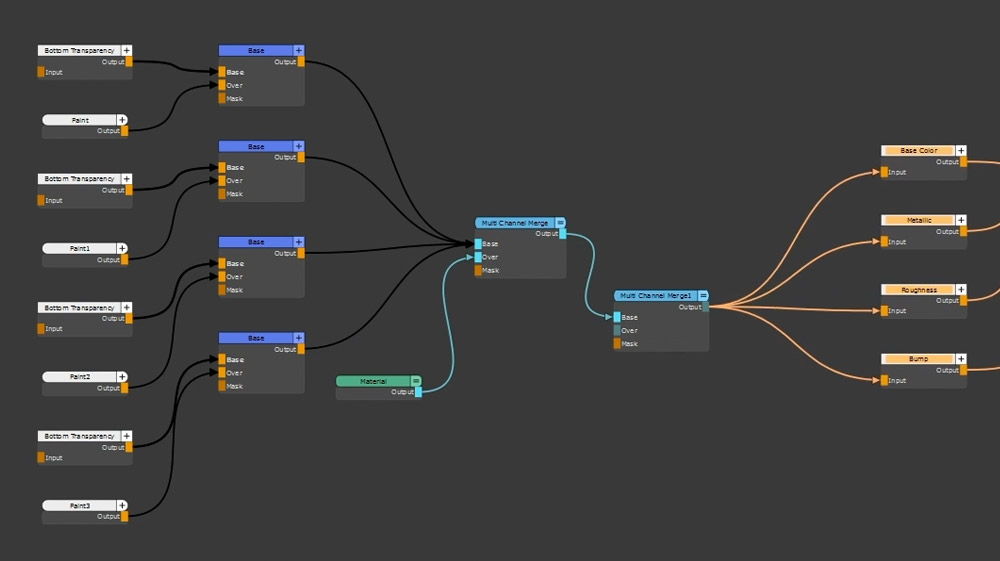Click the Input port of the Roughness node
Image resolution: width=1000 pixels, height=561 pixels.
(884, 311)
